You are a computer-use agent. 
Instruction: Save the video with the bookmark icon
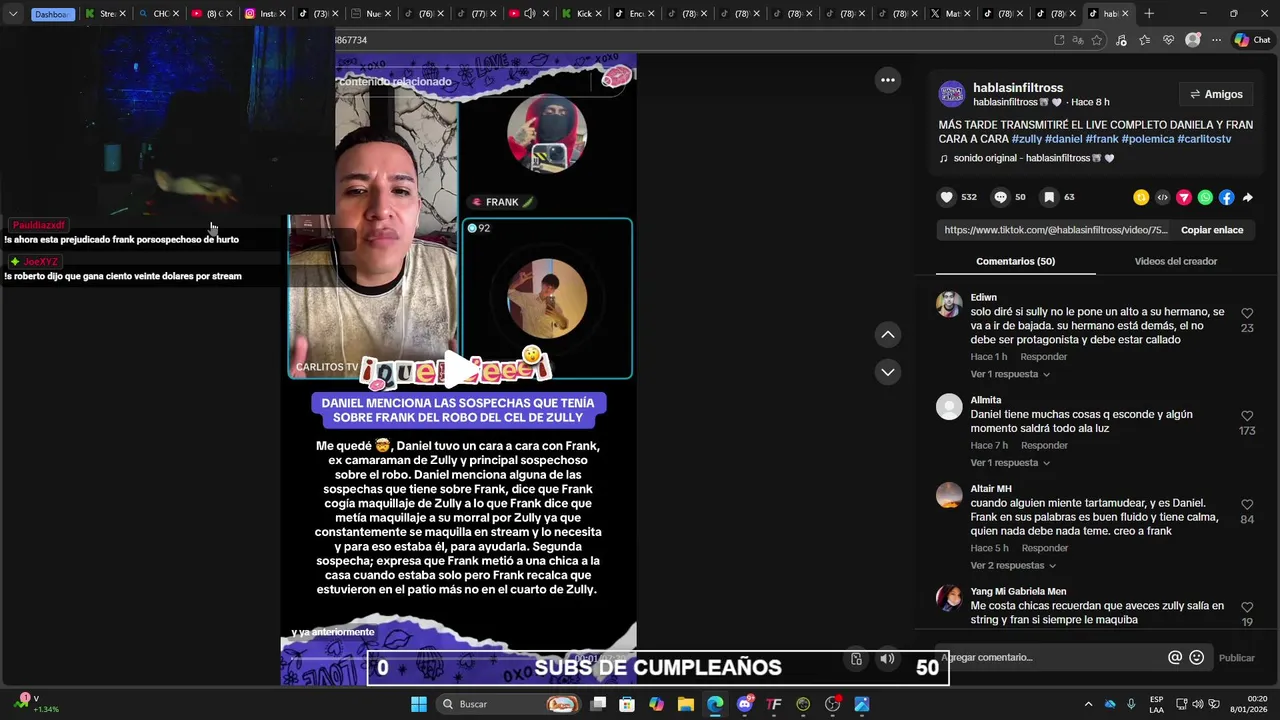[x=1049, y=197]
